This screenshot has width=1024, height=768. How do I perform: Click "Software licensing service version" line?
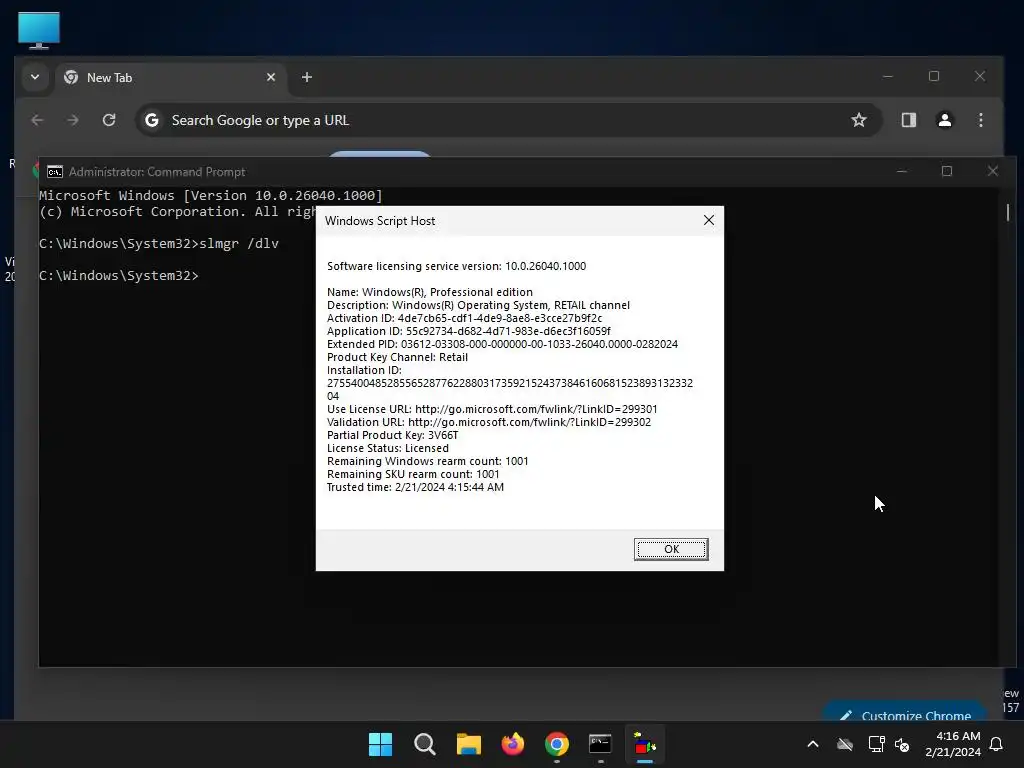pos(456,266)
